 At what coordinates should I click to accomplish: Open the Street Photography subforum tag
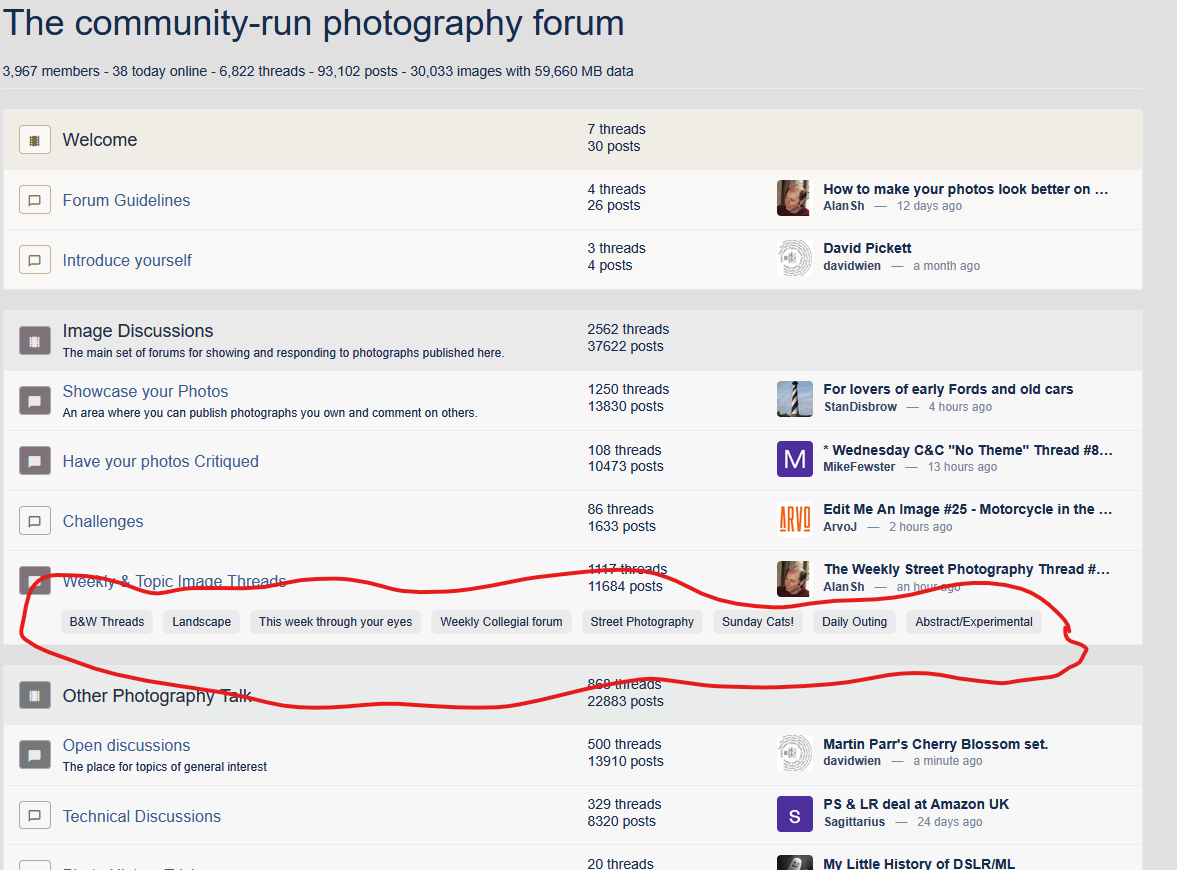point(642,622)
